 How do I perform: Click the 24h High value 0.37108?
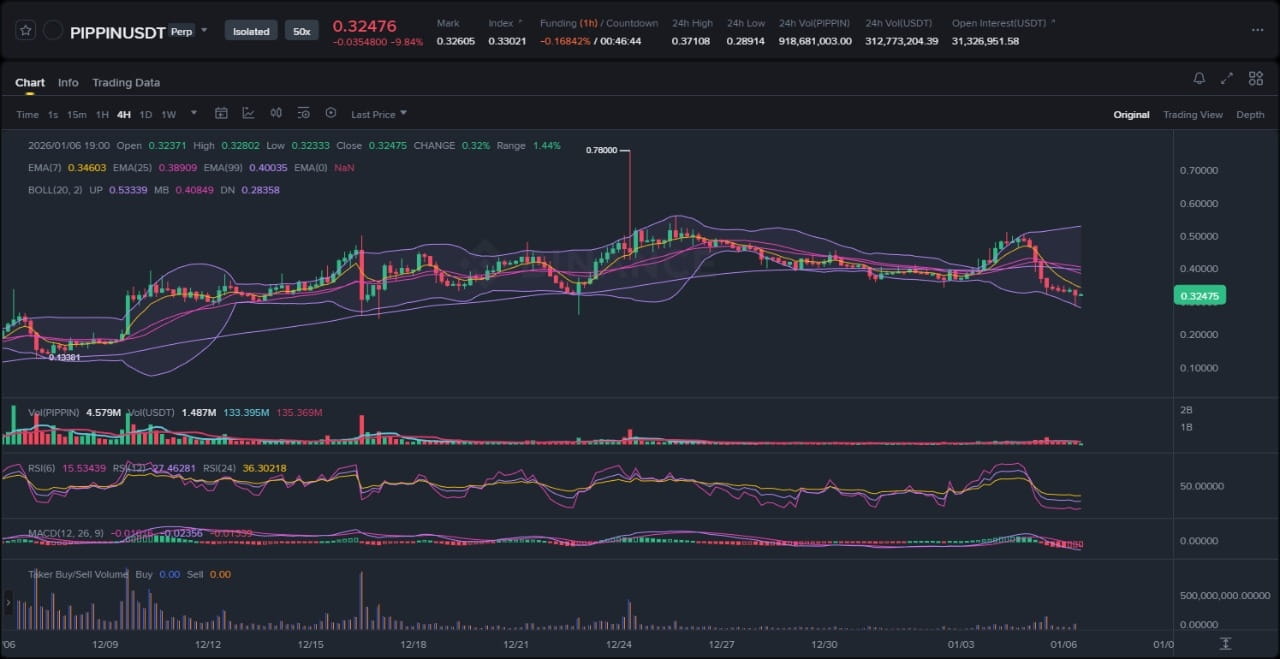click(x=692, y=41)
